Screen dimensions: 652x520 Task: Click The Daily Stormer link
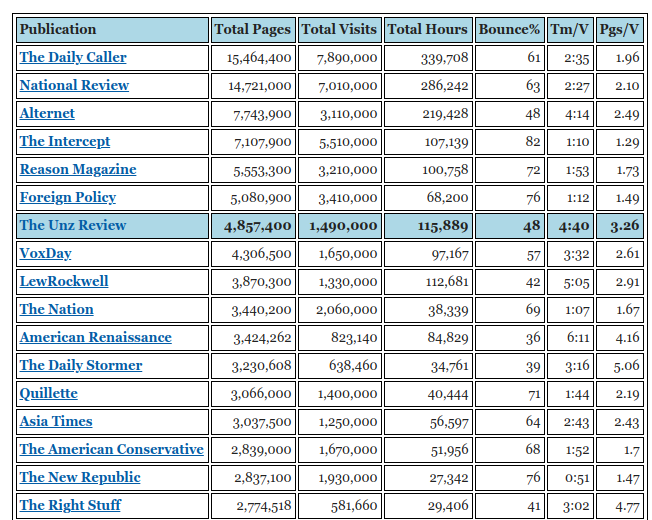point(81,365)
